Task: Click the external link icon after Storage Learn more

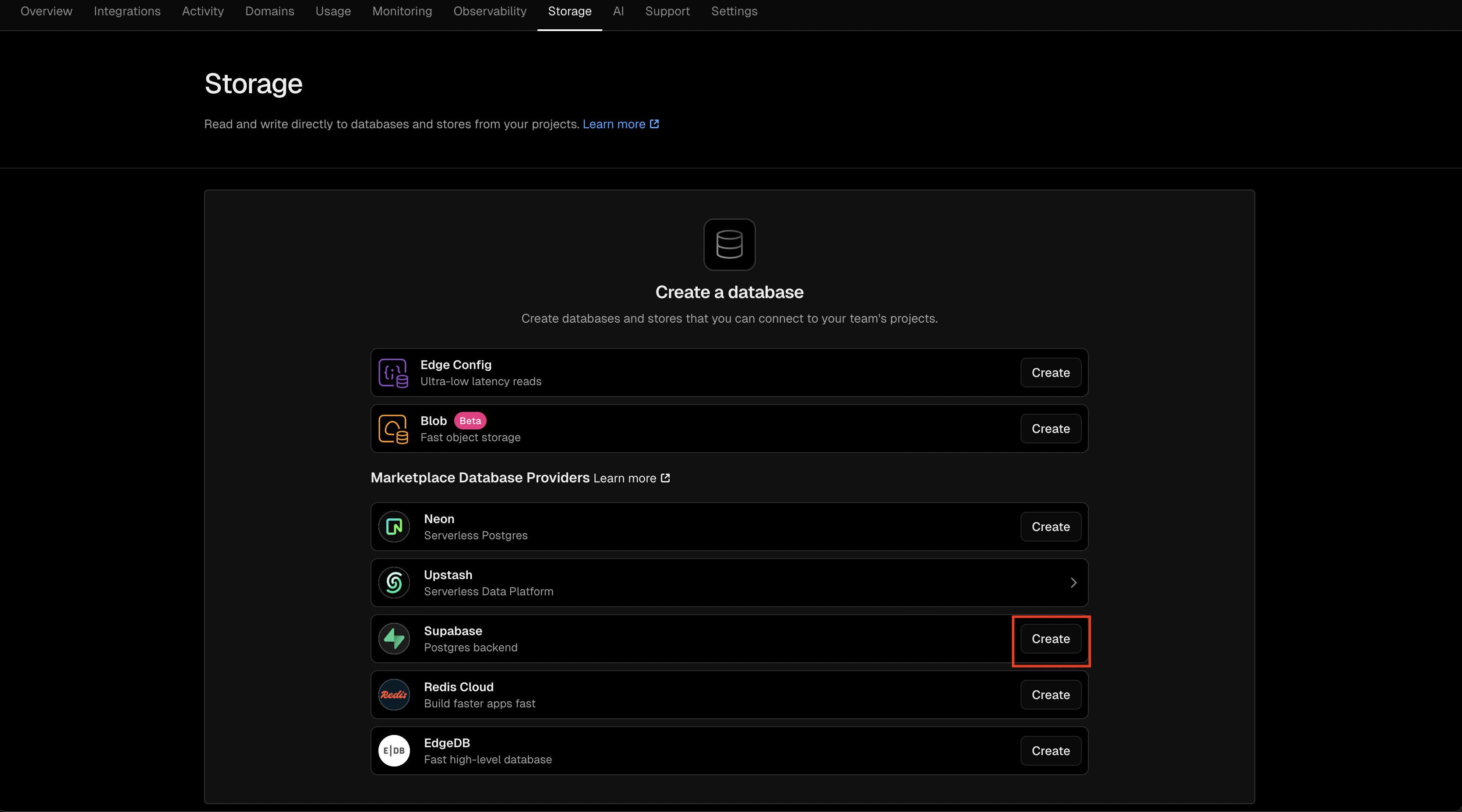Action: [654, 123]
